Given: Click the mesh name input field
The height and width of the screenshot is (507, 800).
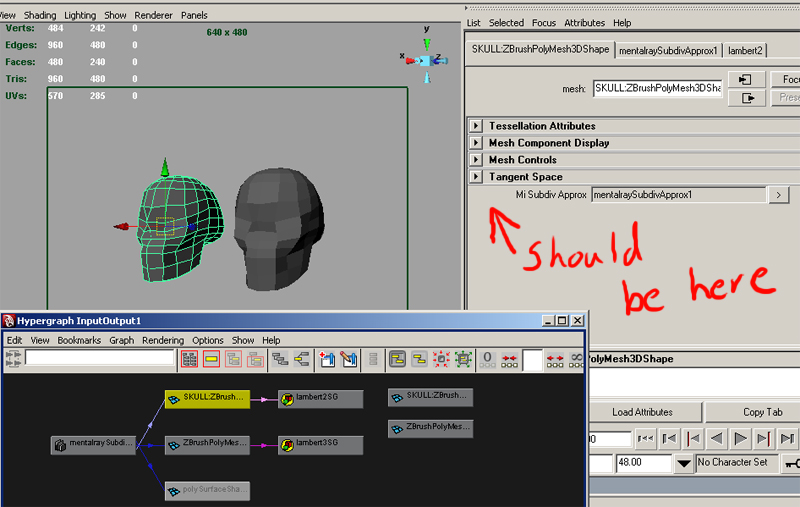Looking at the screenshot, I should [657, 88].
